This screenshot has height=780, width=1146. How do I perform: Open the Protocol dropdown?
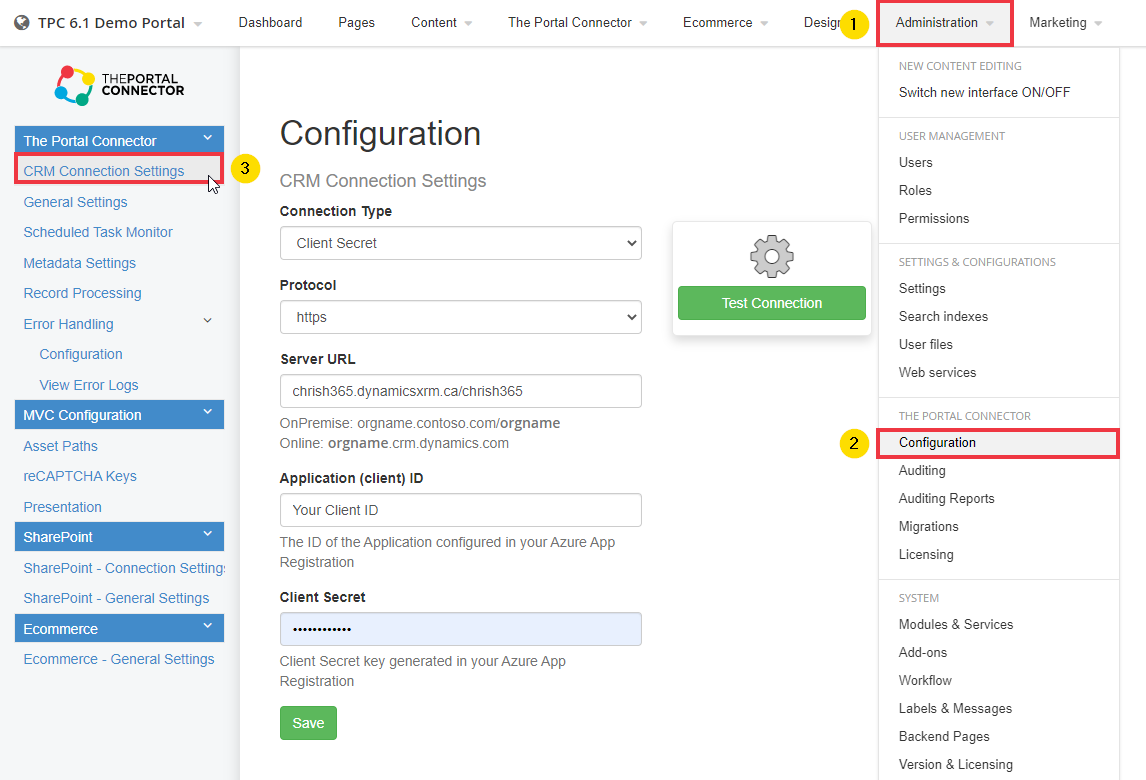coord(460,317)
